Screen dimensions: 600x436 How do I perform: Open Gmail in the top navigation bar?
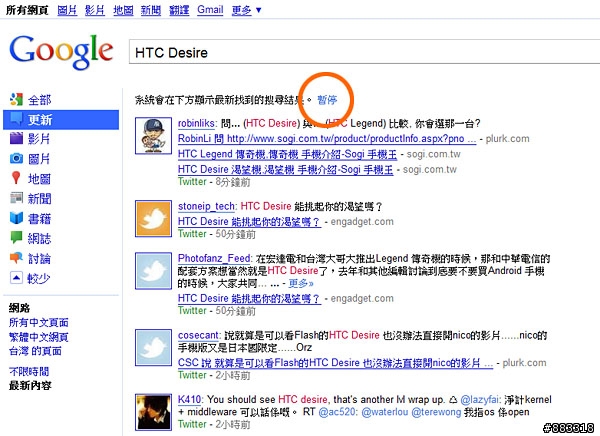click(210, 10)
